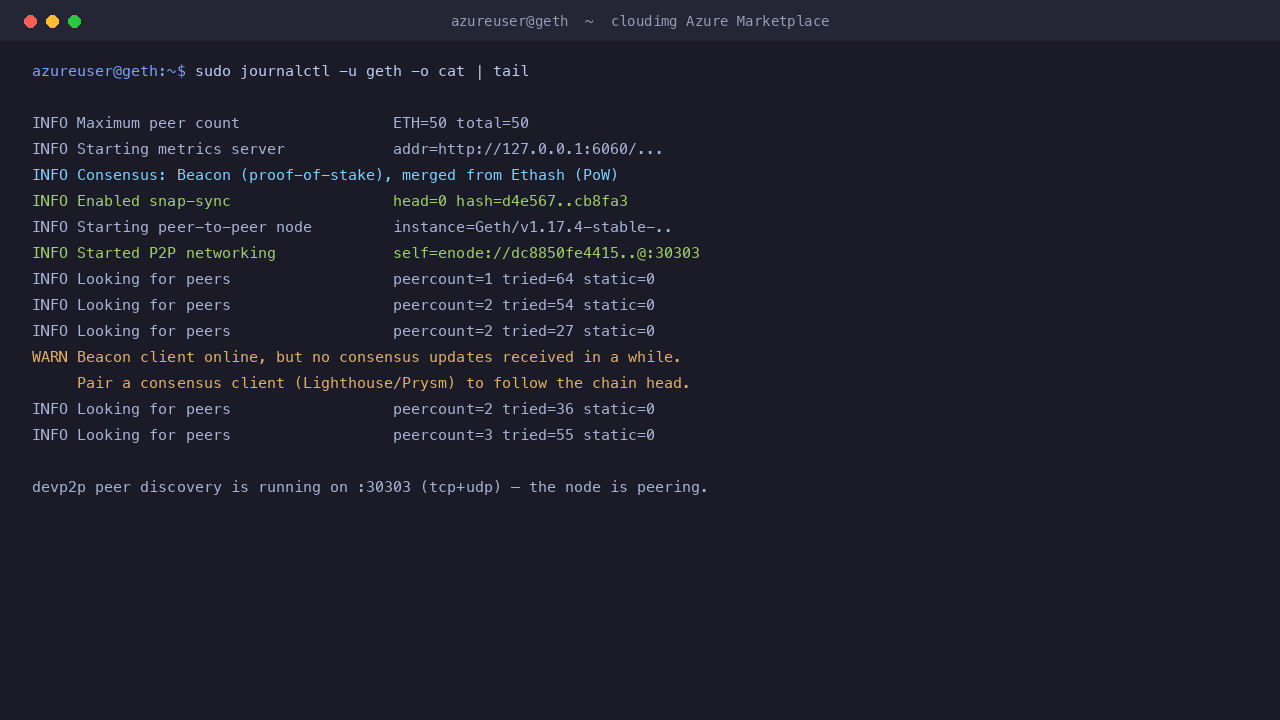Click the red close window button
The image size is (1280, 720).
click(x=31, y=21)
